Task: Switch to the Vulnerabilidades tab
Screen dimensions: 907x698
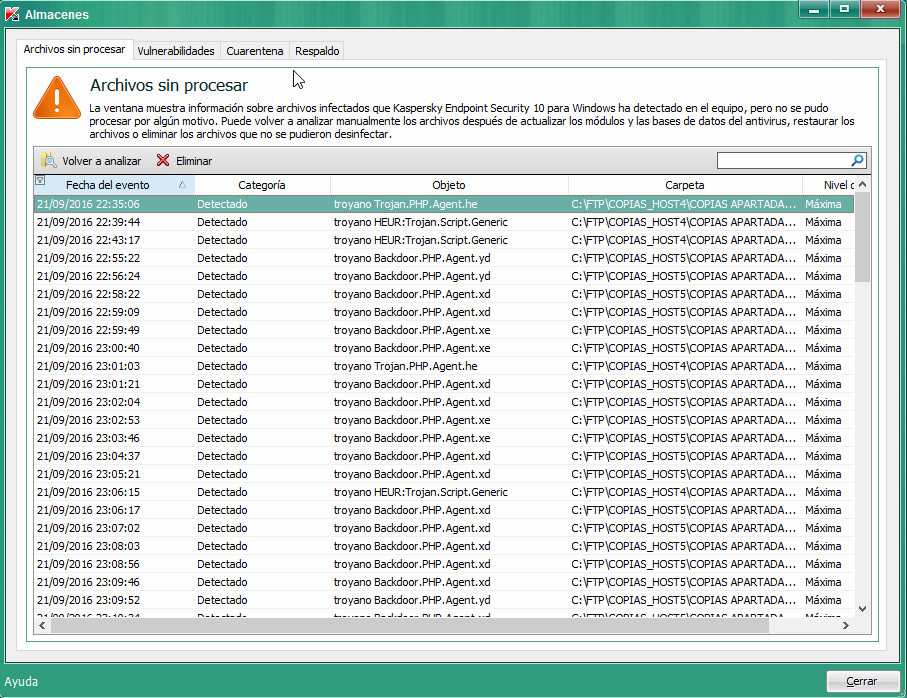Action: coord(176,51)
